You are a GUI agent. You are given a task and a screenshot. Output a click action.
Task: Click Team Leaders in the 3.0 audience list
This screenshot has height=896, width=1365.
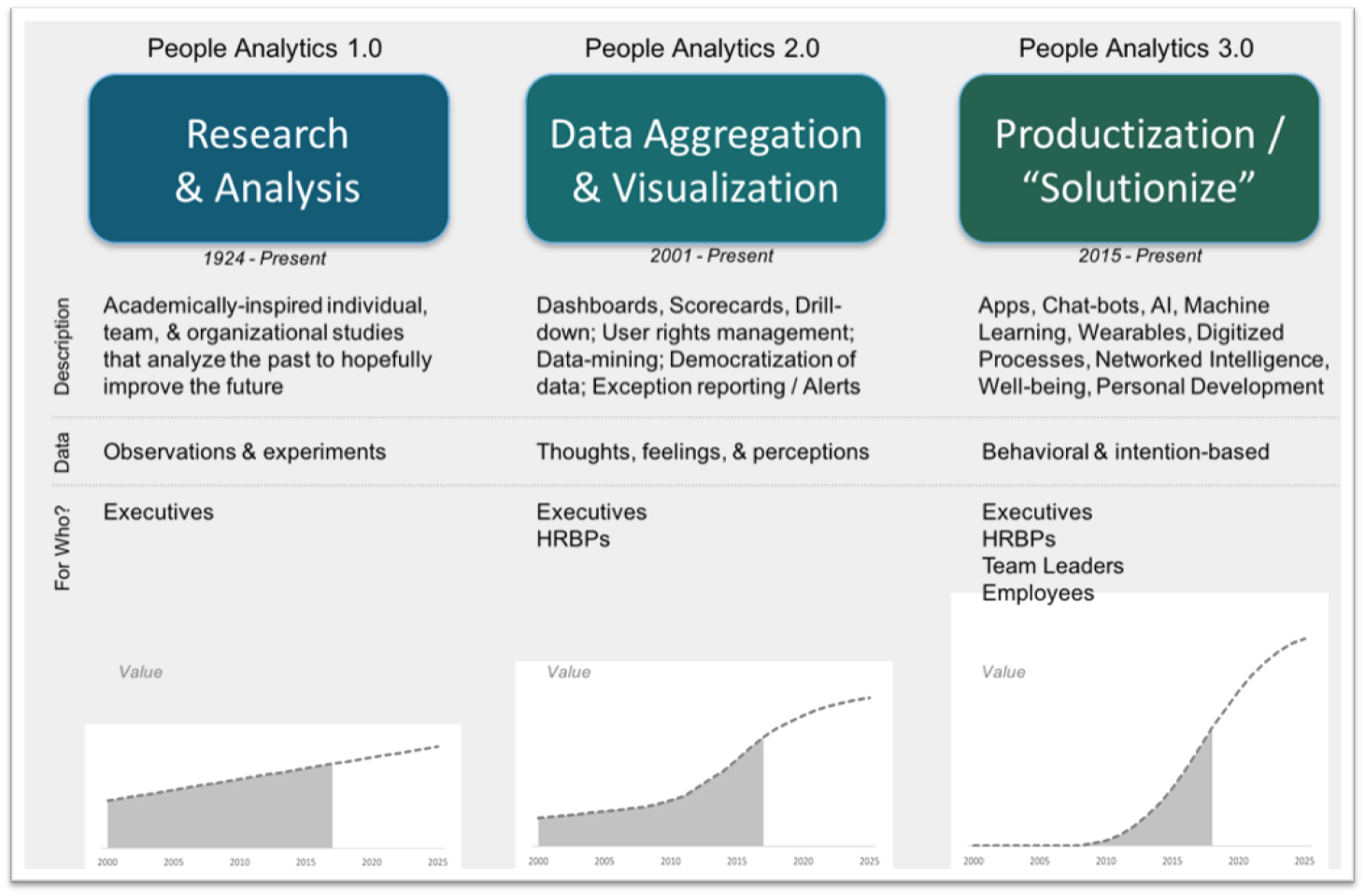pyautogui.click(x=1053, y=566)
